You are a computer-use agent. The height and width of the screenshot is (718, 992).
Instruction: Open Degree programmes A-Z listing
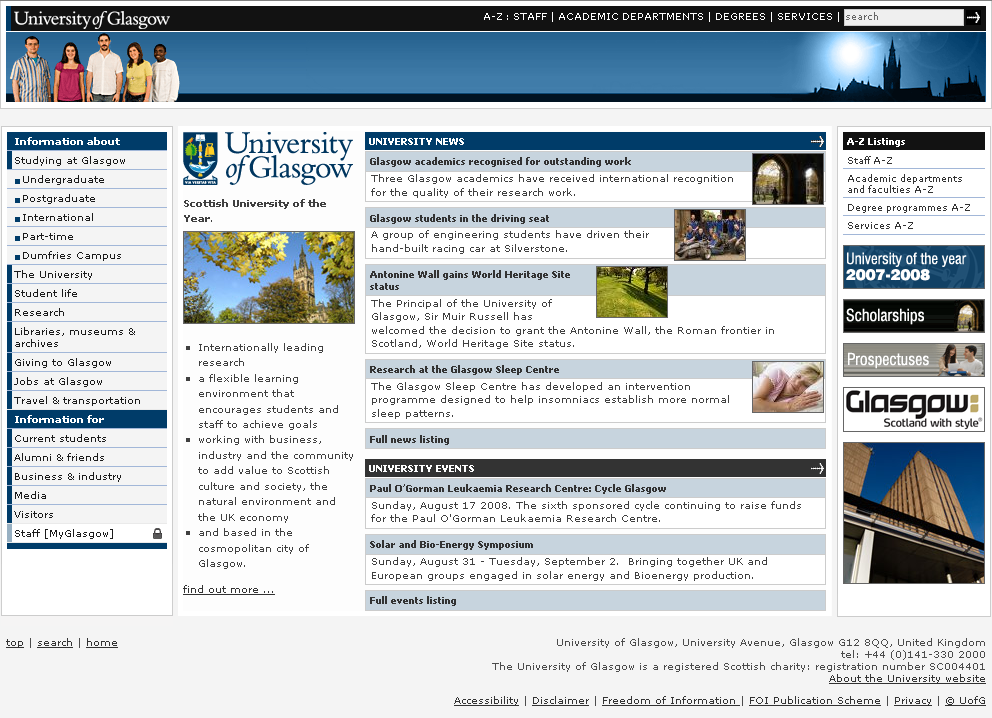click(908, 207)
